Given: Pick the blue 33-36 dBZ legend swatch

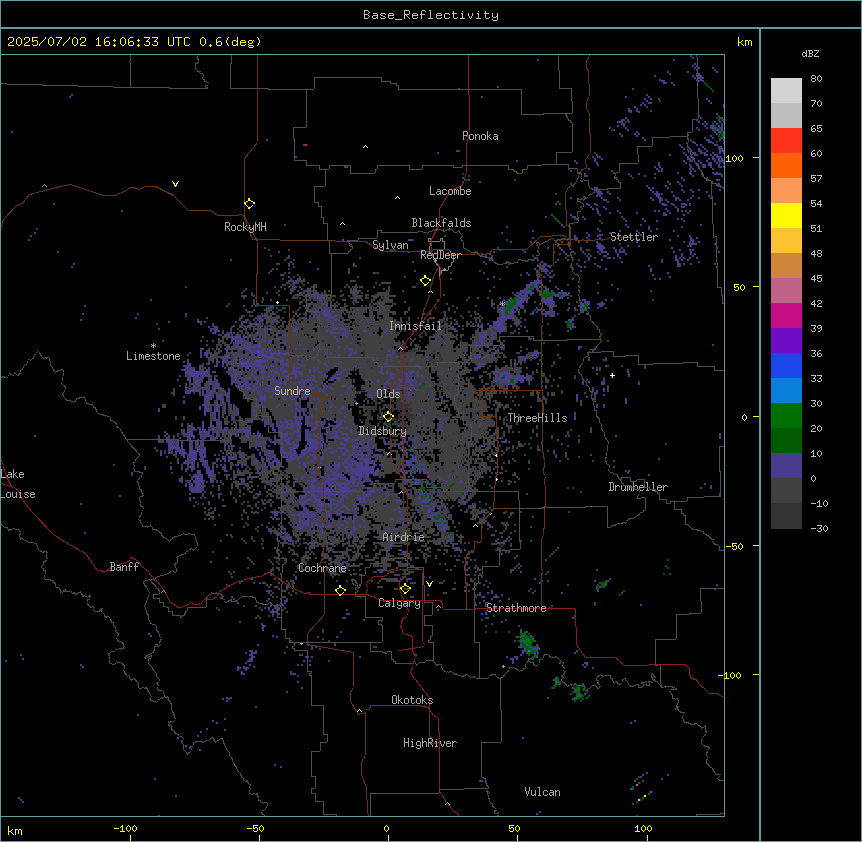Looking at the screenshot, I should tap(786, 365).
